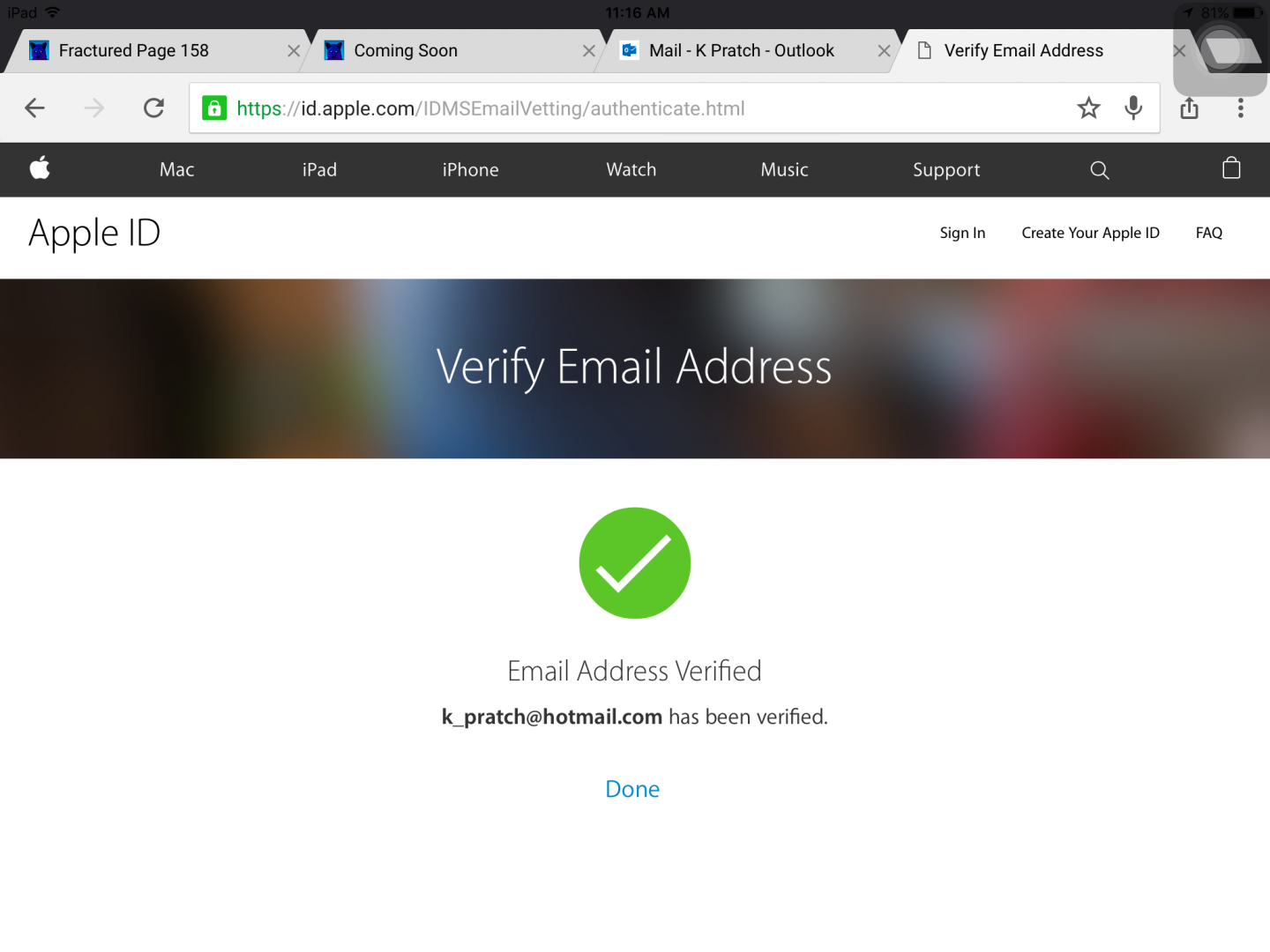Close the Outlook mail tab
The width and height of the screenshot is (1270, 952).
click(x=884, y=51)
